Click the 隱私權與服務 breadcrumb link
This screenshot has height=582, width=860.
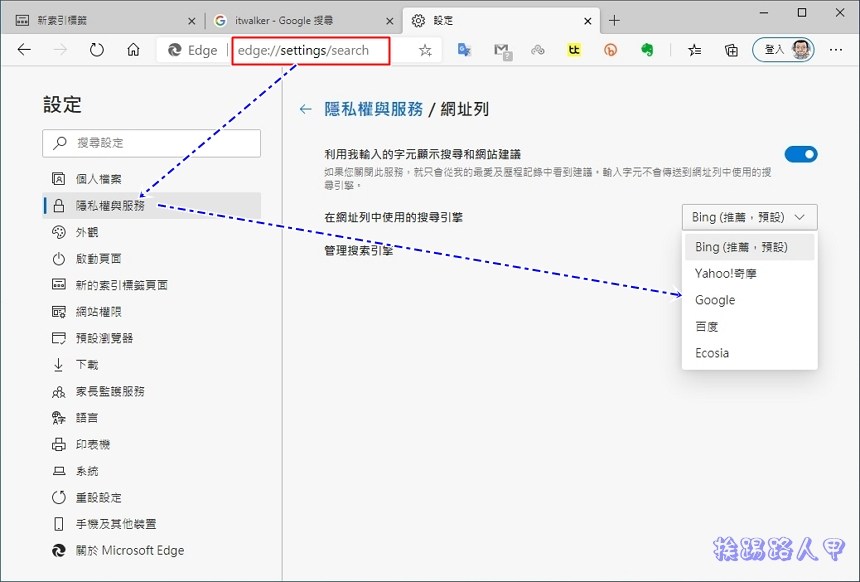[x=373, y=109]
